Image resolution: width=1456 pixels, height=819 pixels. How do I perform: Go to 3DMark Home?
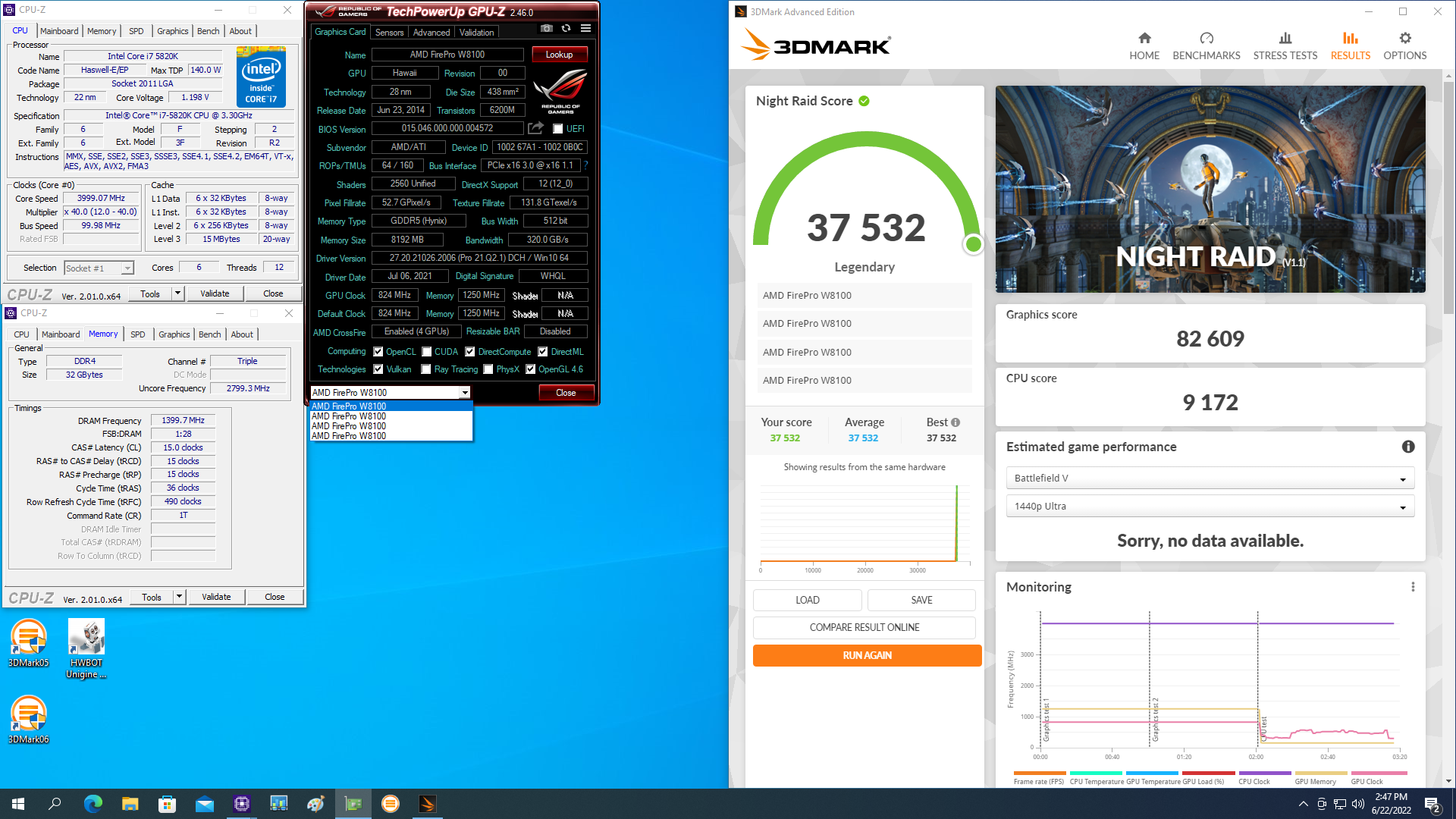coord(1144,46)
